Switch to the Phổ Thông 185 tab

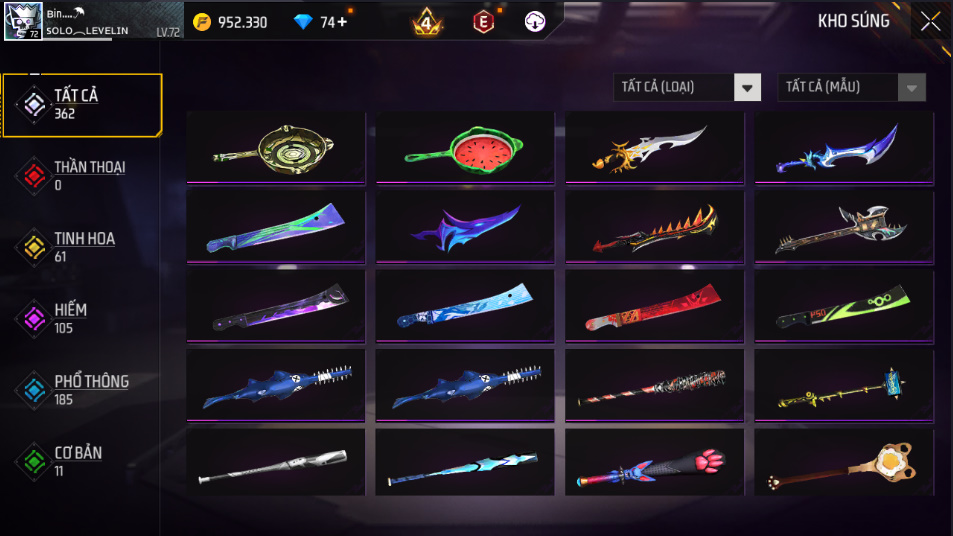pos(81,390)
